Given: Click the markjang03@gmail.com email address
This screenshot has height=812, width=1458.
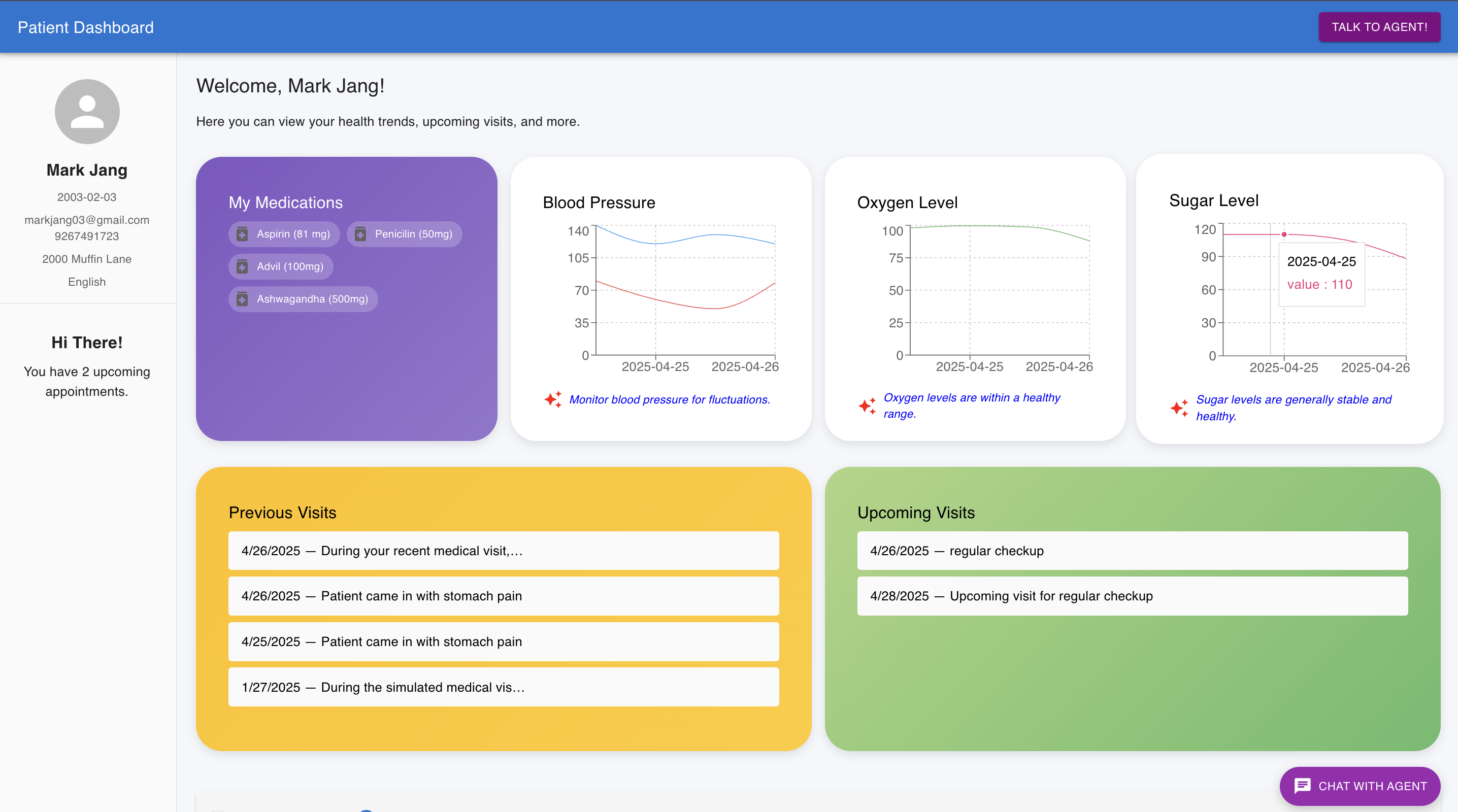Looking at the screenshot, I should [x=87, y=220].
